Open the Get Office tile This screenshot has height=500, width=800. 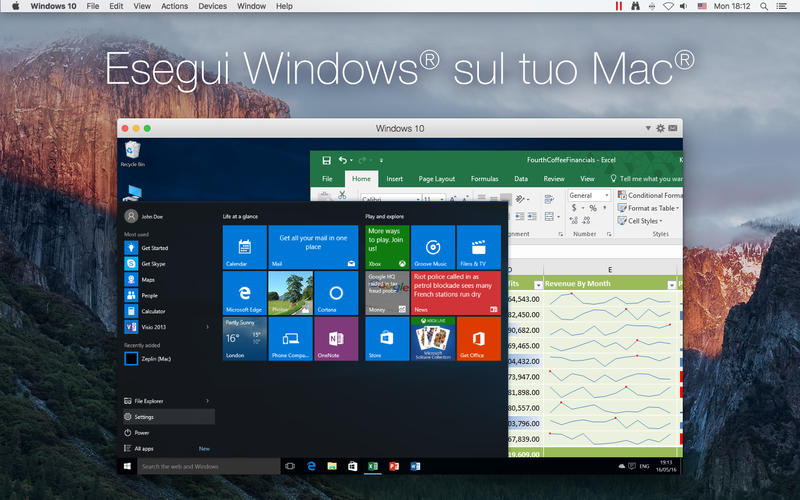click(x=479, y=339)
